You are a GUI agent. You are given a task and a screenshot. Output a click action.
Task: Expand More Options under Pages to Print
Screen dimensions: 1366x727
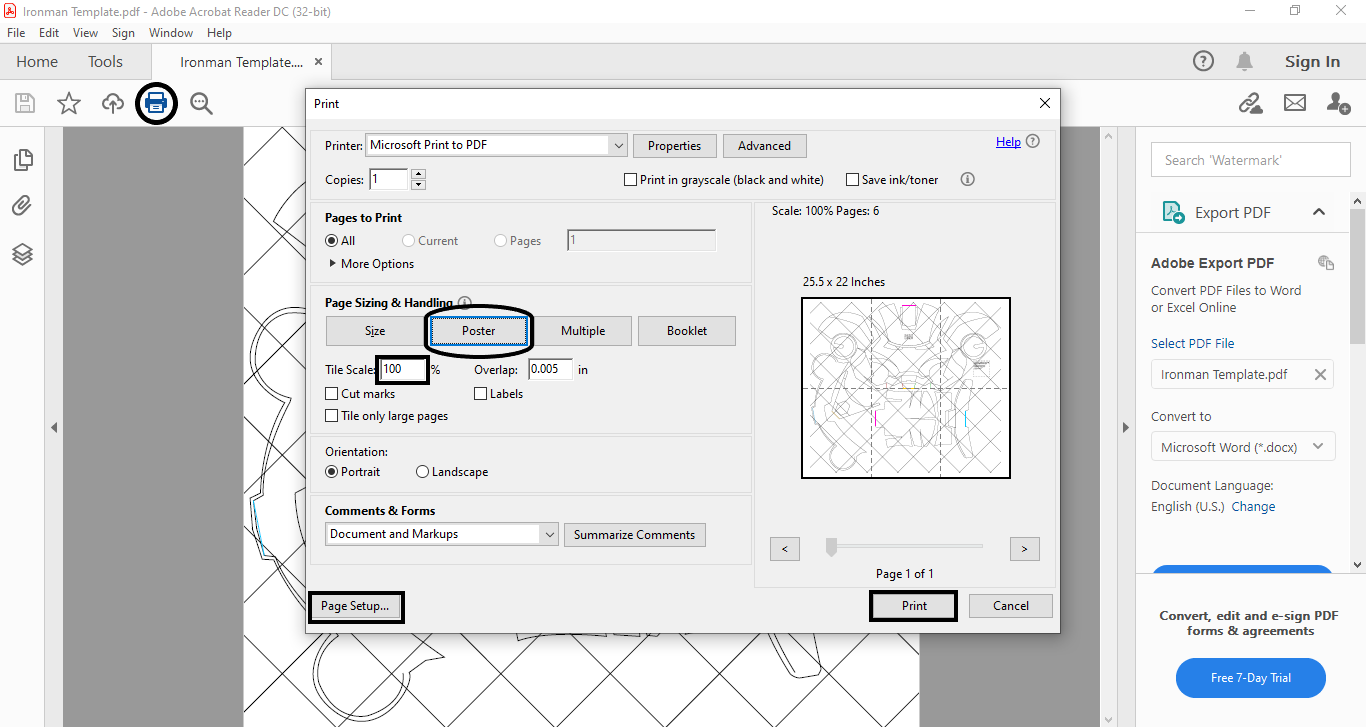point(371,264)
